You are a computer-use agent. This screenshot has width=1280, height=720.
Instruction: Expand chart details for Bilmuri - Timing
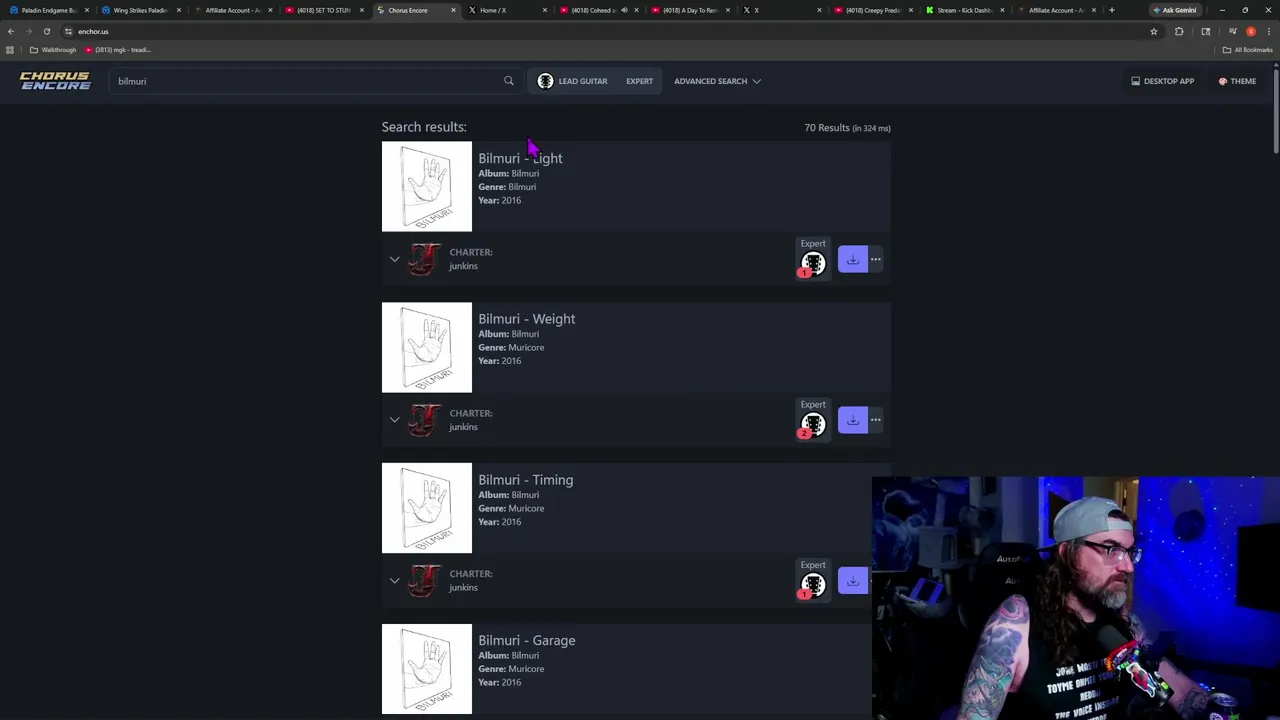394,581
